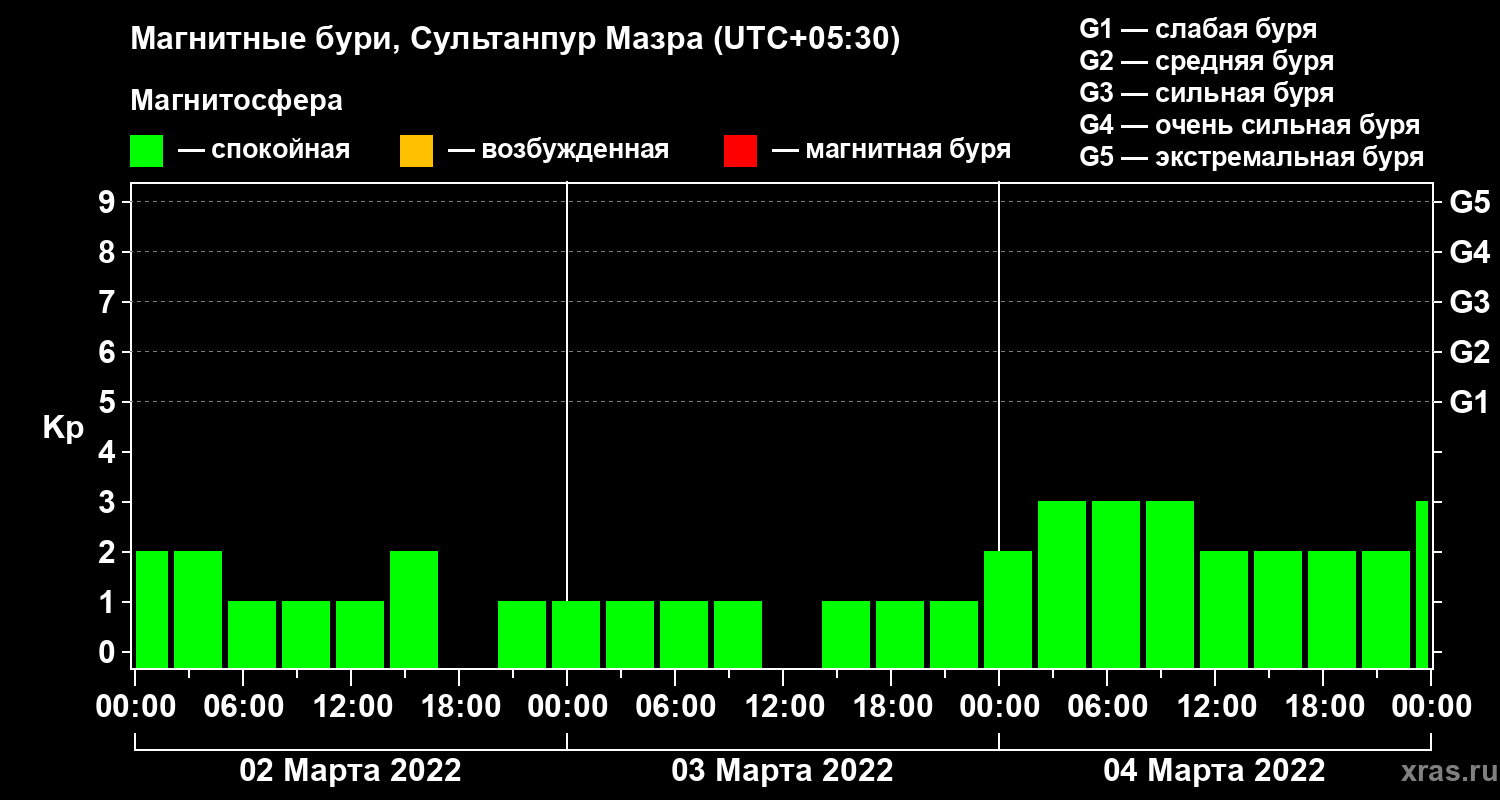Click the green 'спокойная' legend swatch
The height and width of the screenshot is (800, 1500).
pyautogui.click(x=146, y=151)
